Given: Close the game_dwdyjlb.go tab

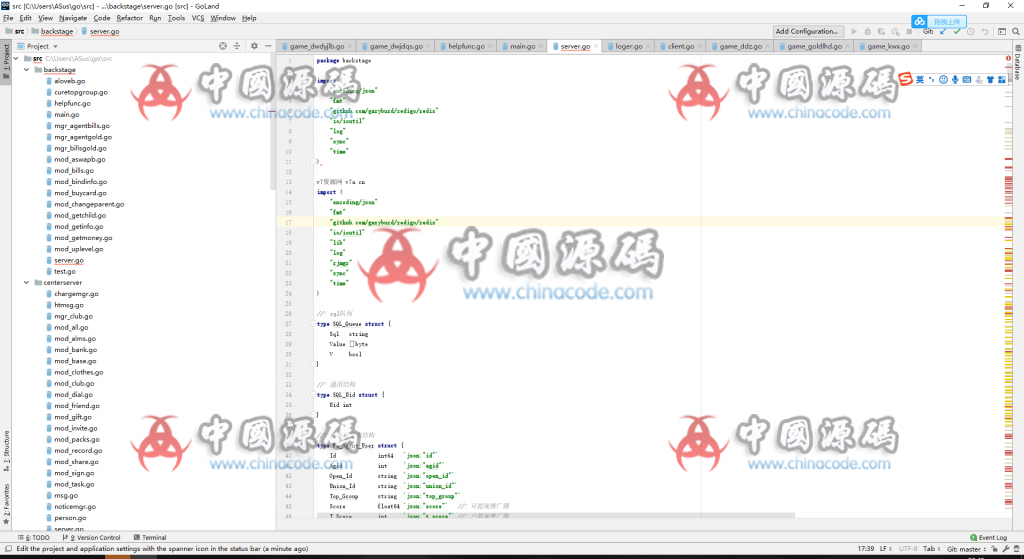Looking at the screenshot, I should [350, 46].
